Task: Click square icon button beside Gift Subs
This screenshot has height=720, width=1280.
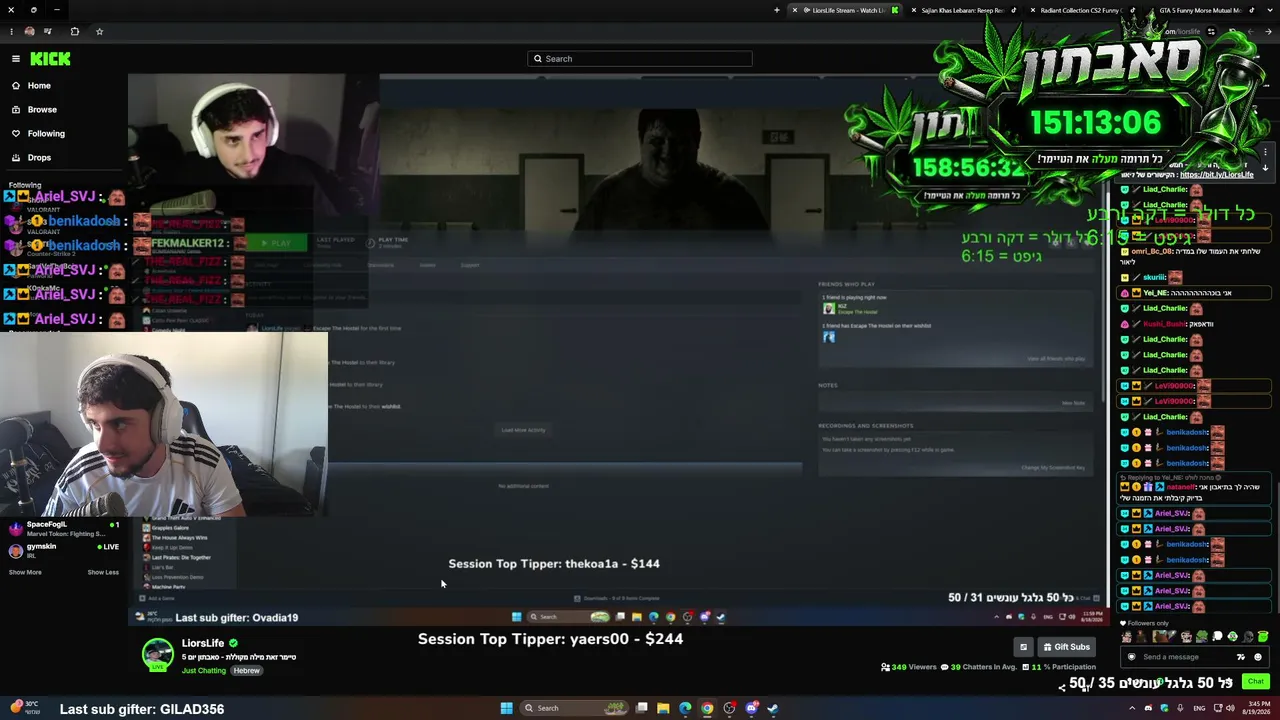Action: tap(1023, 647)
